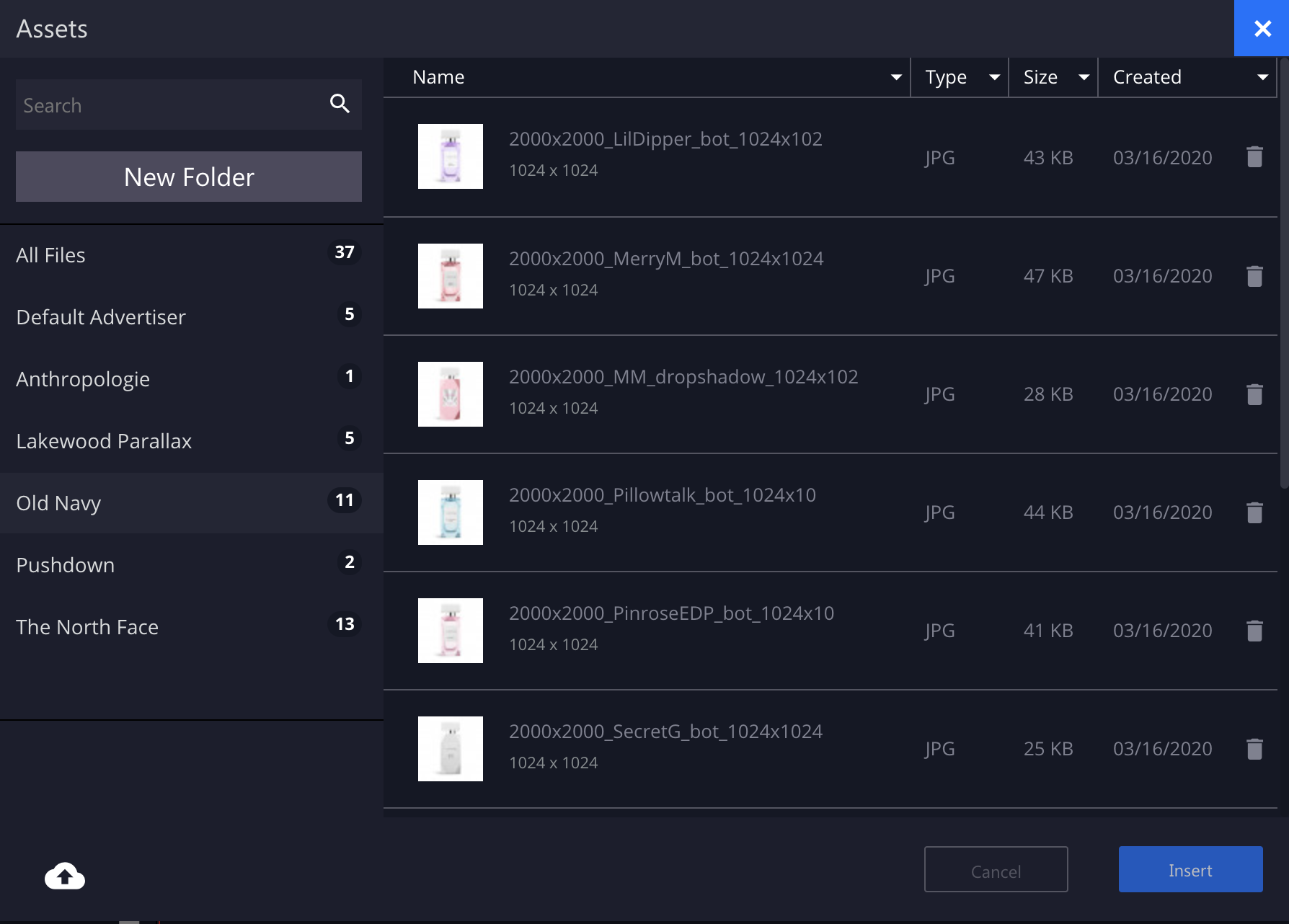
Task: Click the 41 KB size value
Action: click(x=1048, y=631)
